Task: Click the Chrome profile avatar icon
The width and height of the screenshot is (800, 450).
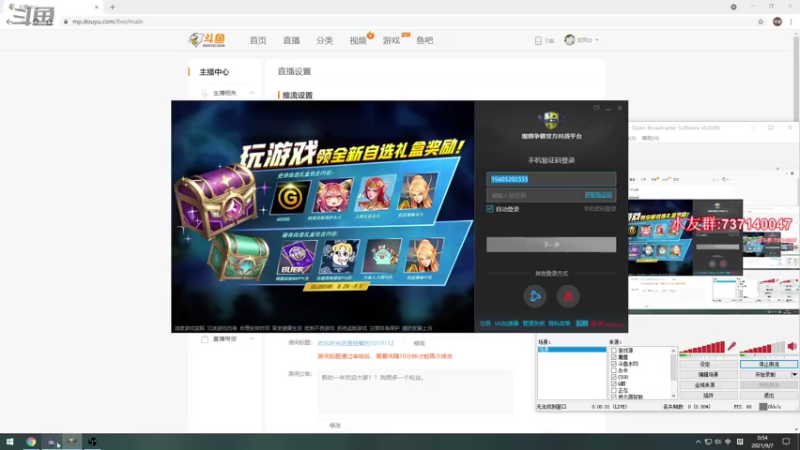Action: coord(777,21)
